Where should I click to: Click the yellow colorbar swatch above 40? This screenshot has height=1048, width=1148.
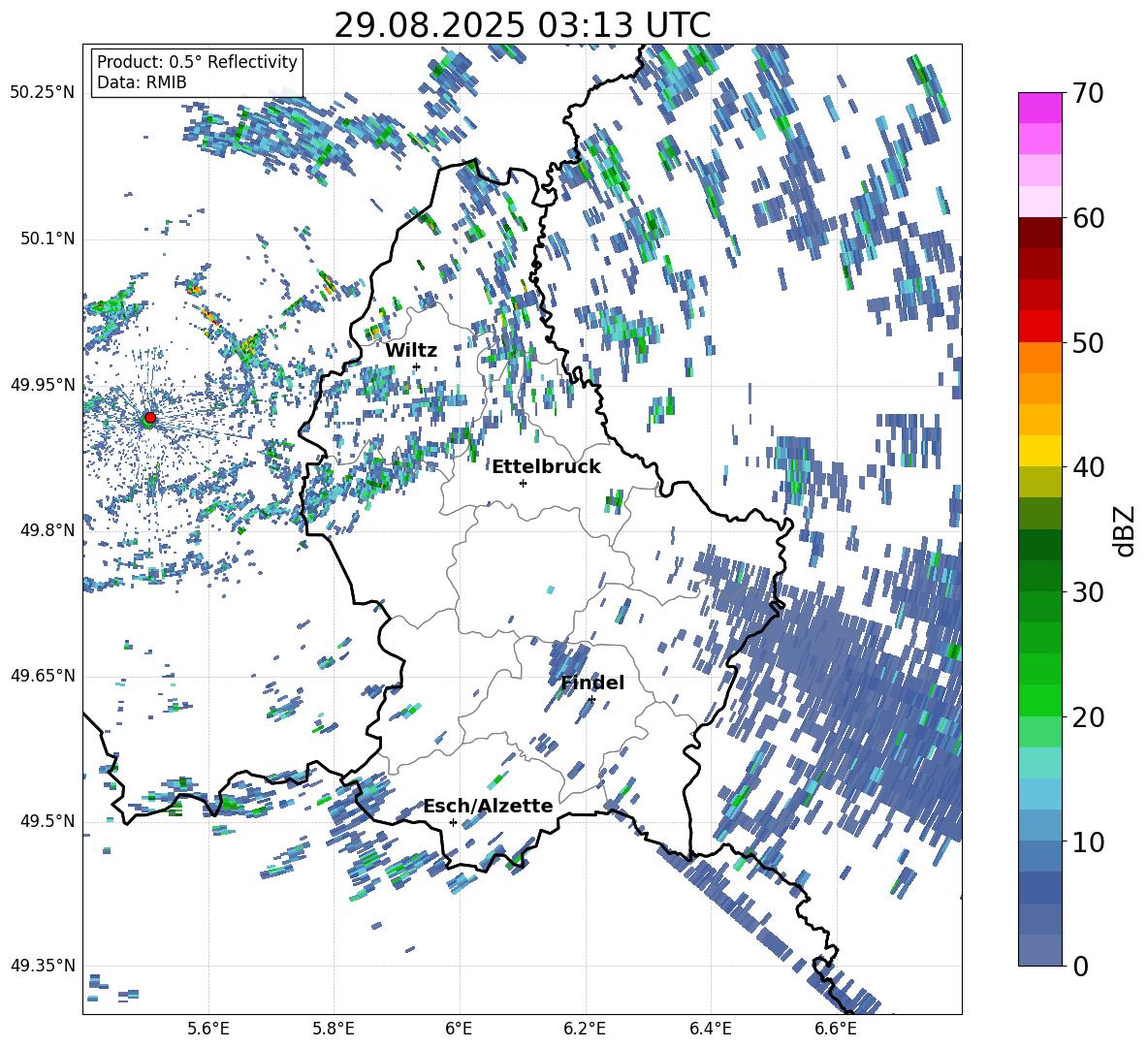pyautogui.click(x=1039, y=451)
